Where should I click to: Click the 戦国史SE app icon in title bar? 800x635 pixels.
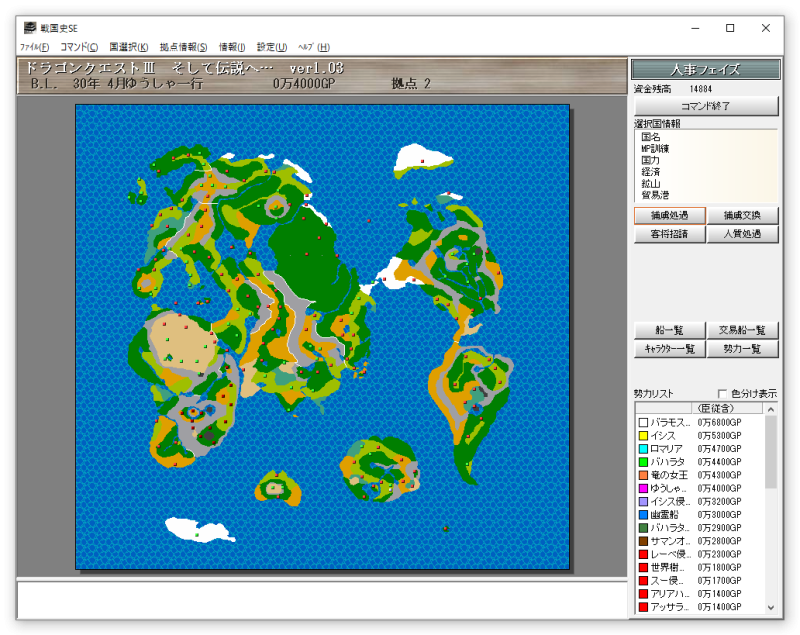point(30,28)
